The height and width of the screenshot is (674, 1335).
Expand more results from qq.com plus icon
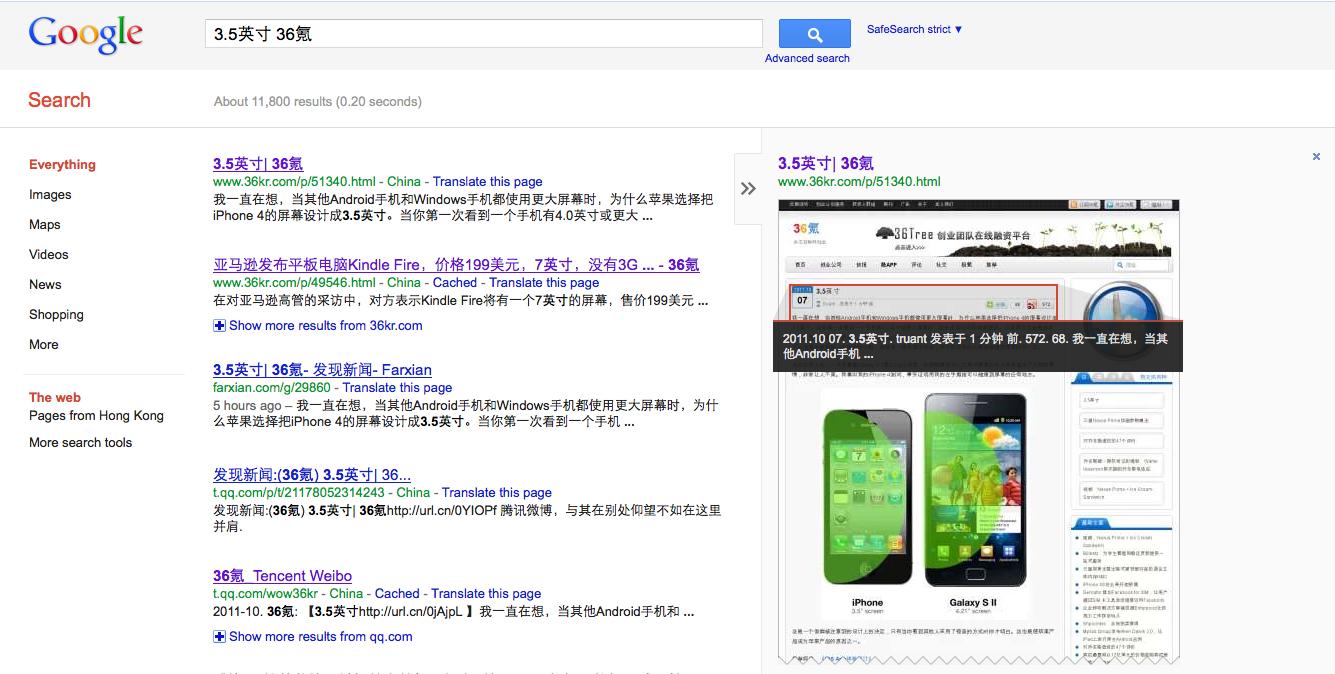[x=219, y=636]
